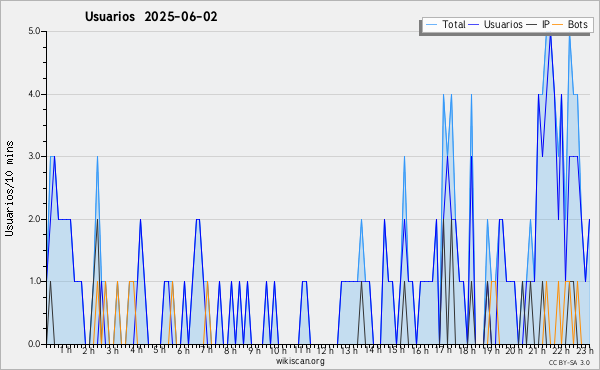Click the 5.0 y-axis value
This screenshot has width=600, height=370.
[x=34, y=31]
